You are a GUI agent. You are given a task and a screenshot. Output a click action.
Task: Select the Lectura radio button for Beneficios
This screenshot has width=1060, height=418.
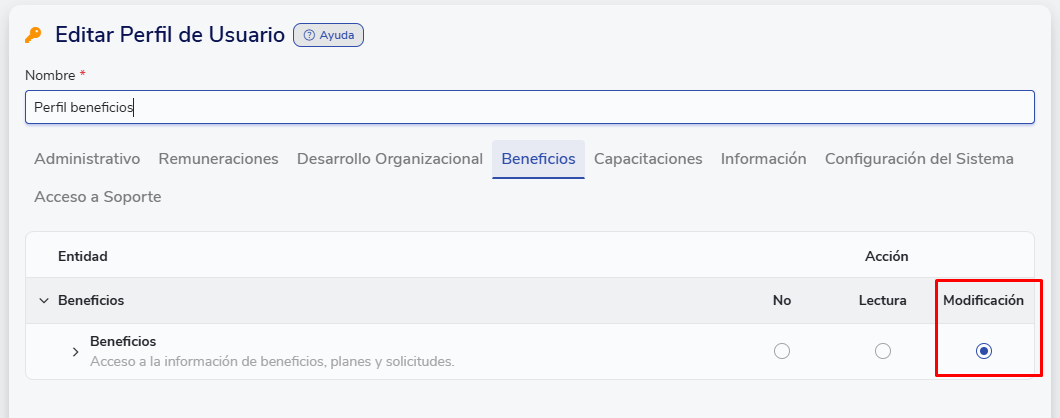pos(882,351)
